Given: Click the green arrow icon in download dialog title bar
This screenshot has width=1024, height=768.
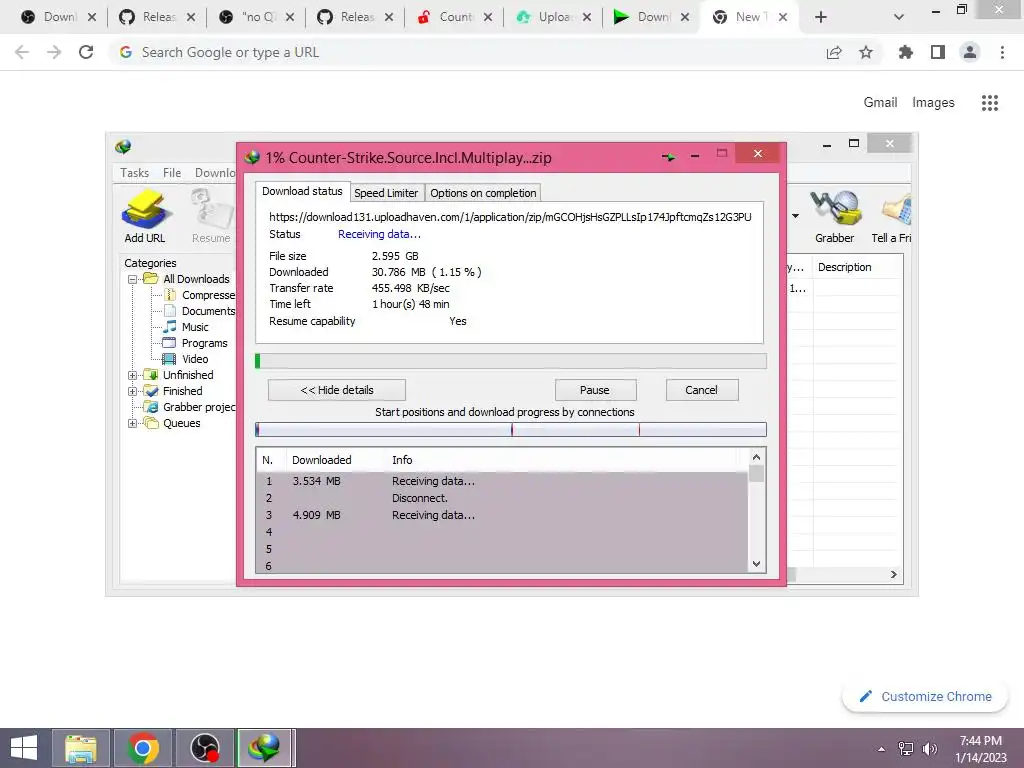Looking at the screenshot, I should (x=668, y=156).
